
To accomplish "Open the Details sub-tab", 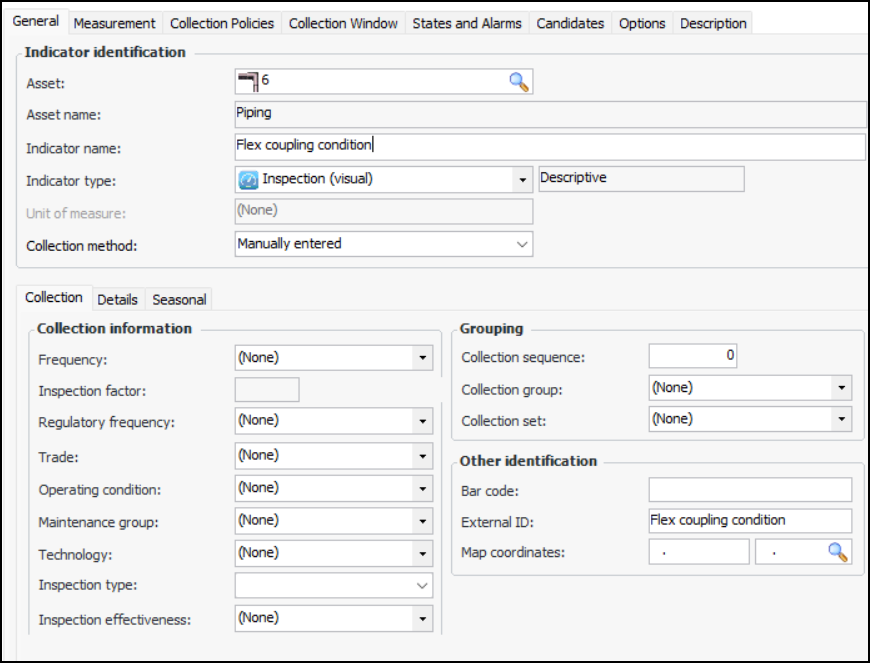I will point(118,299).
